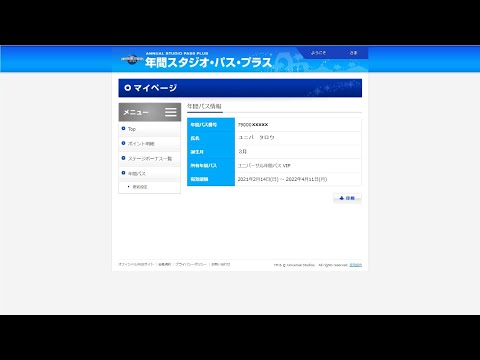
Task: Select 年間パス entry in sidebar menu
Action: coord(150,174)
